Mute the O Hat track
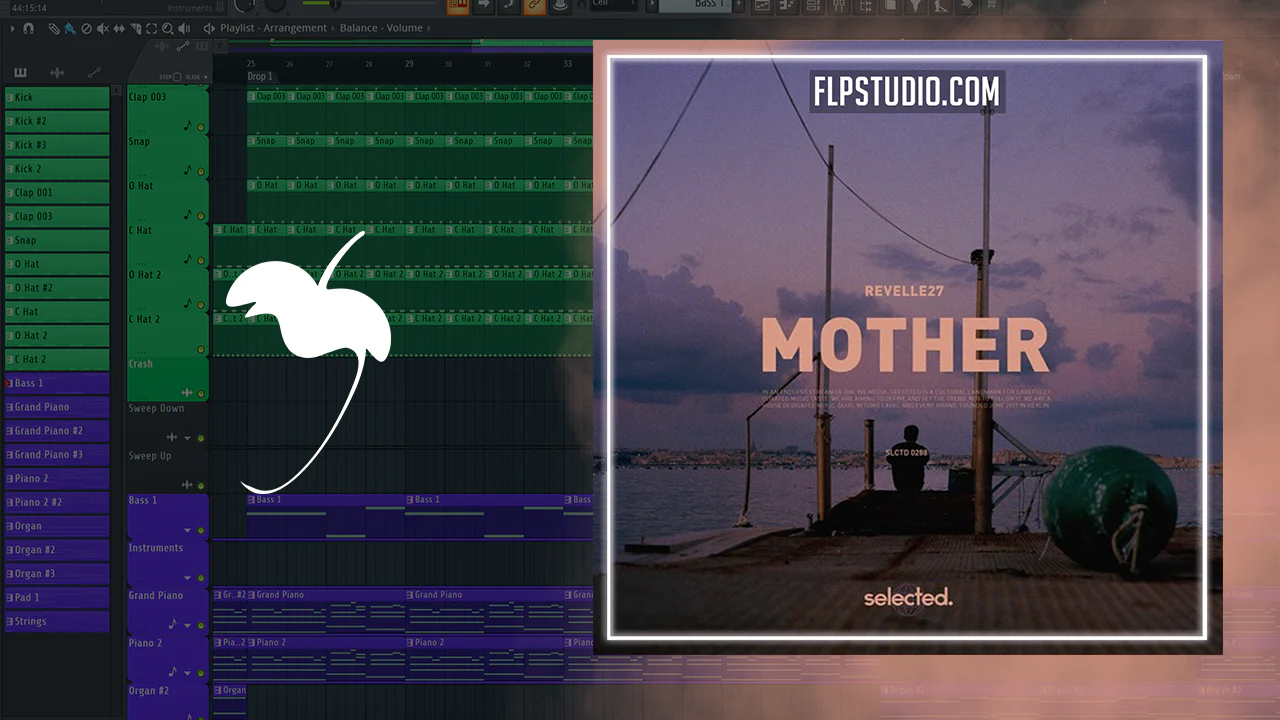Viewport: 1280px width, 720px height. click(201, 216)
